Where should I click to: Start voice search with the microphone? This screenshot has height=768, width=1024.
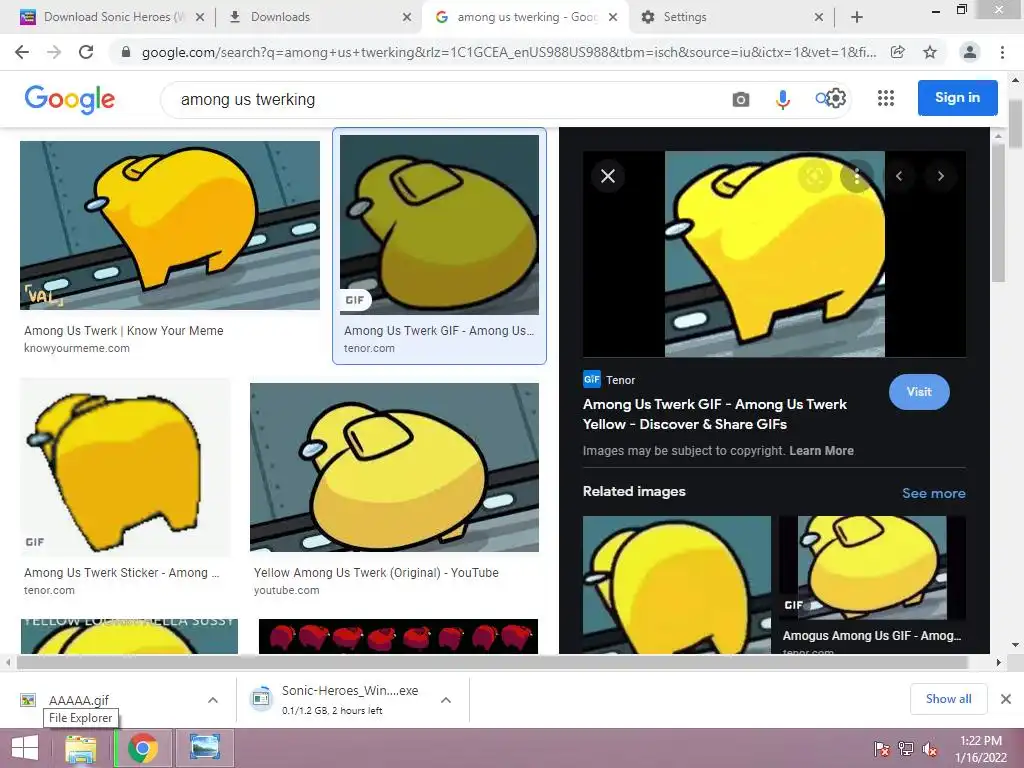click(x=782, y=99)
